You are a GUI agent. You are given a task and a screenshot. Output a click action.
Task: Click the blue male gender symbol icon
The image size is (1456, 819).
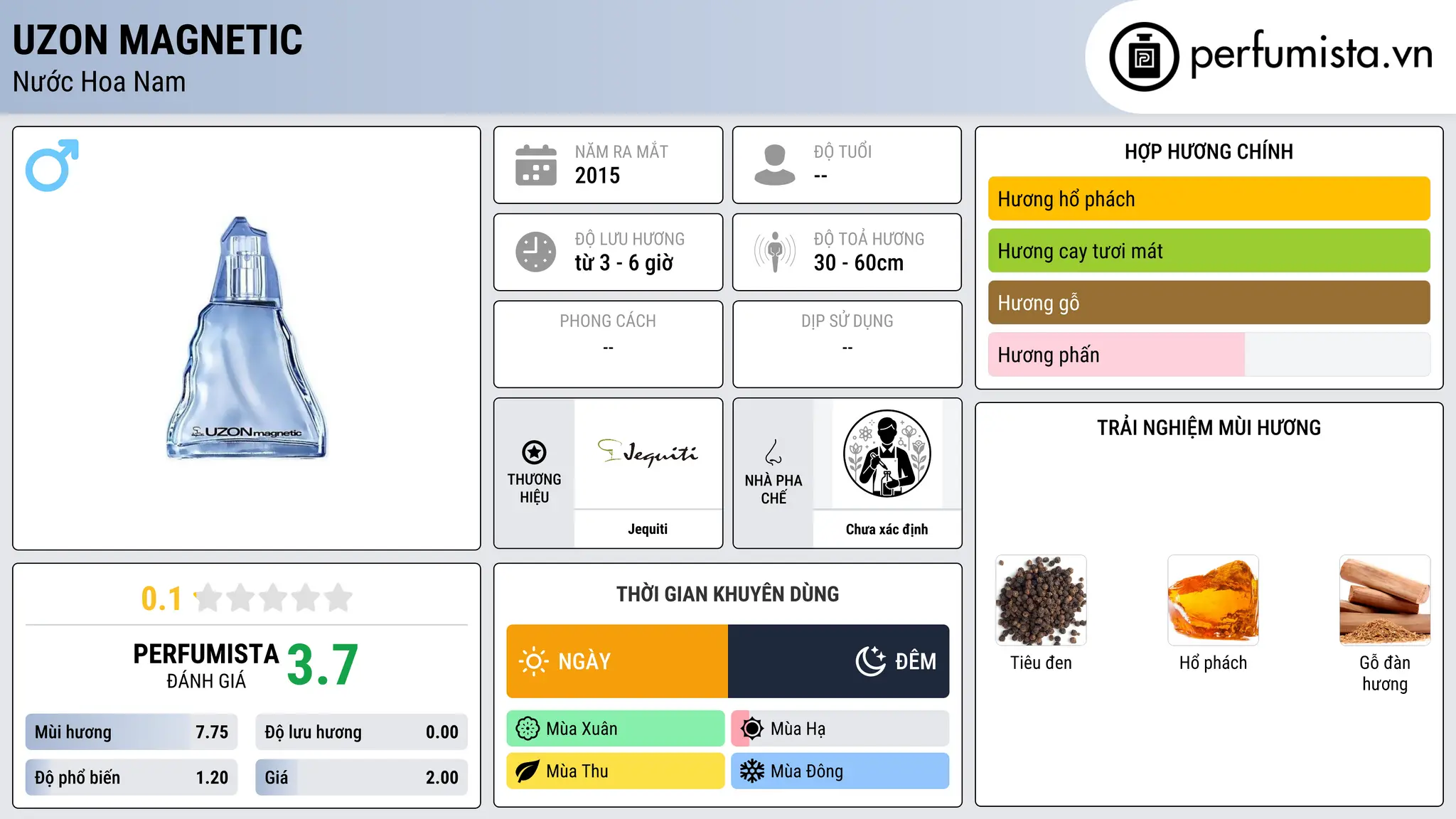click(x=52, y=165)
